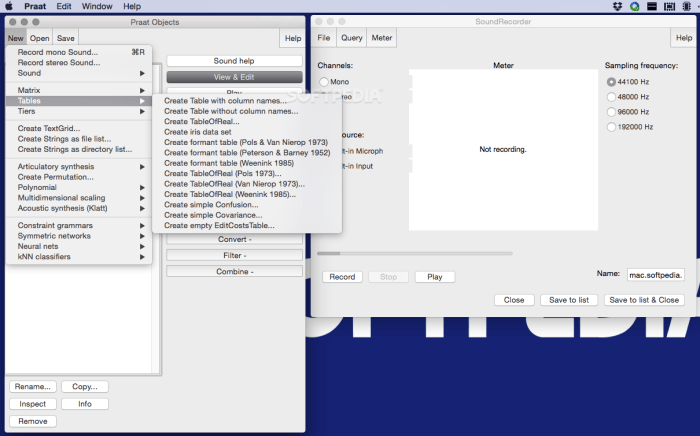The image size is (700, 436).
Task: Select Create TableOfReal (Pols 1973)...
Action: point(247,174)
